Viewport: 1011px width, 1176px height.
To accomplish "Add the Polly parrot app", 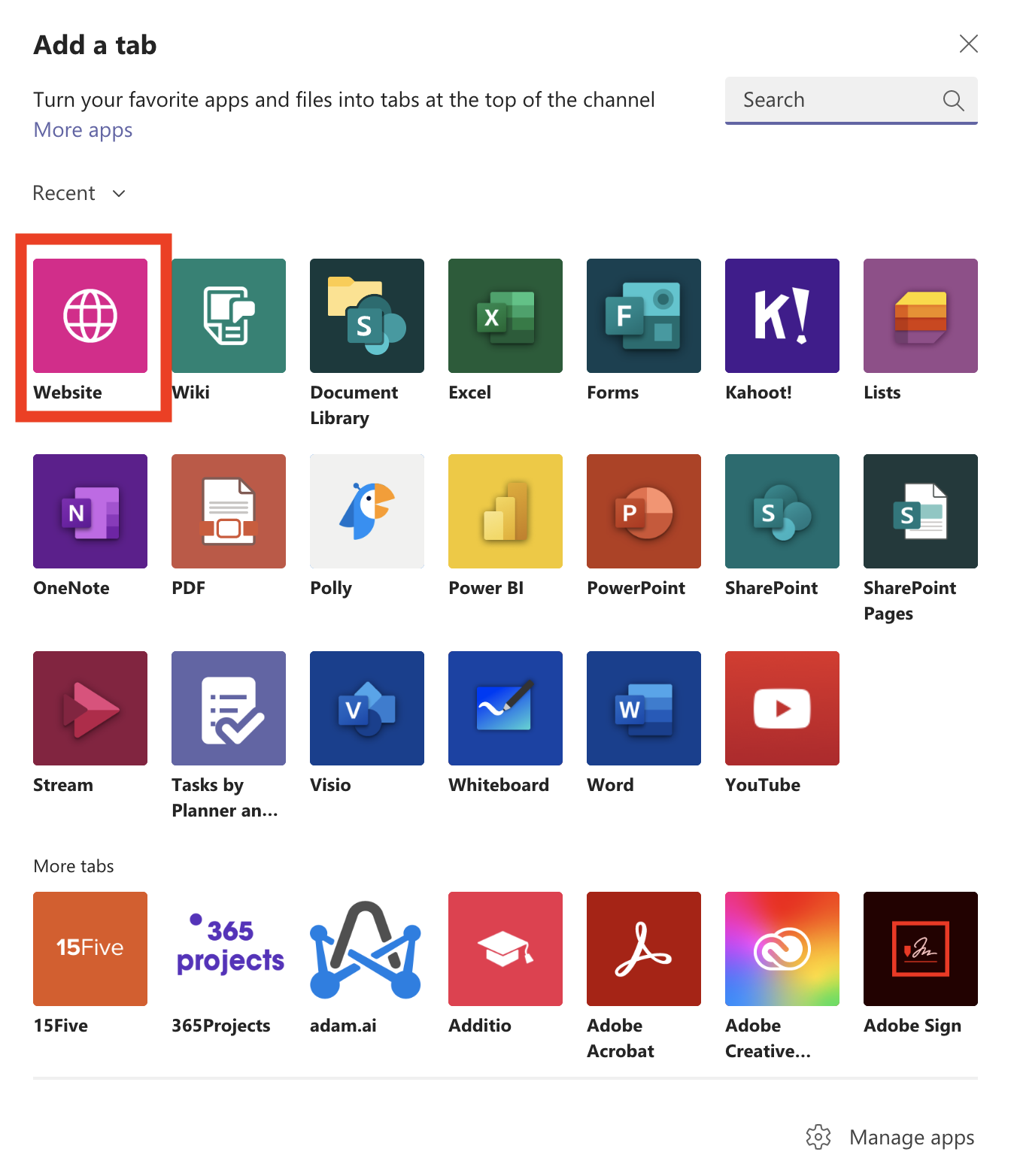I will [x=367, y=511].
